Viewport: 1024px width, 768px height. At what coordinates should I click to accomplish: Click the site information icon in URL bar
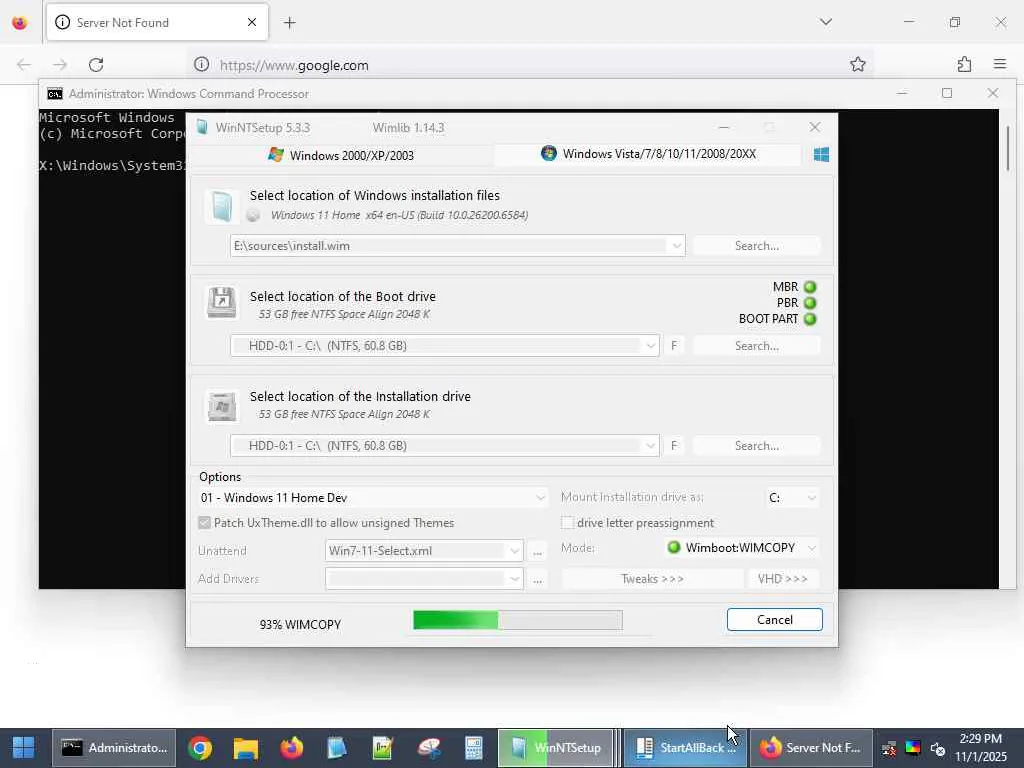[202, 64]
